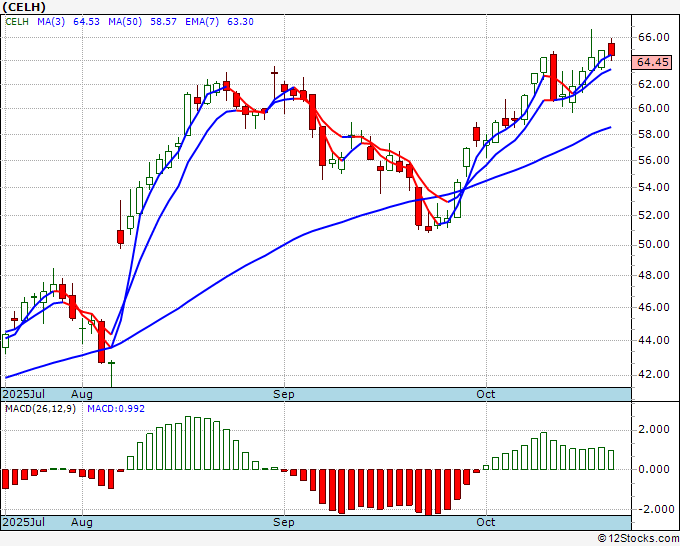Click the 42.00 price axis label
This screenshot has height=546, width=680.
pyautogui.click(x=654, y=374)
